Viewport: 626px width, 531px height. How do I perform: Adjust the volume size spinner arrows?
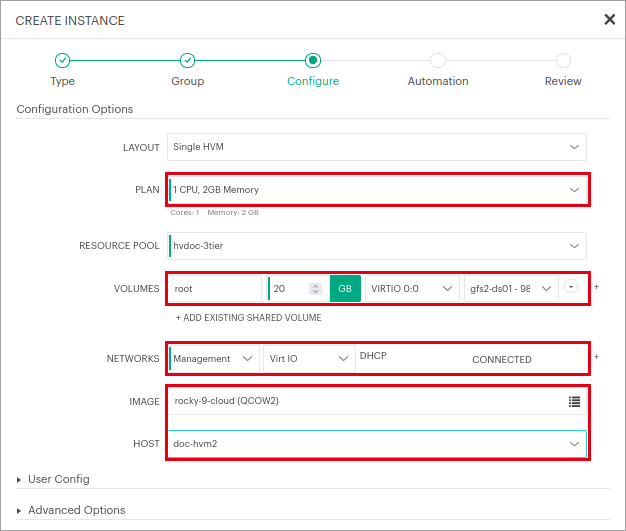(x=315, y=288)
